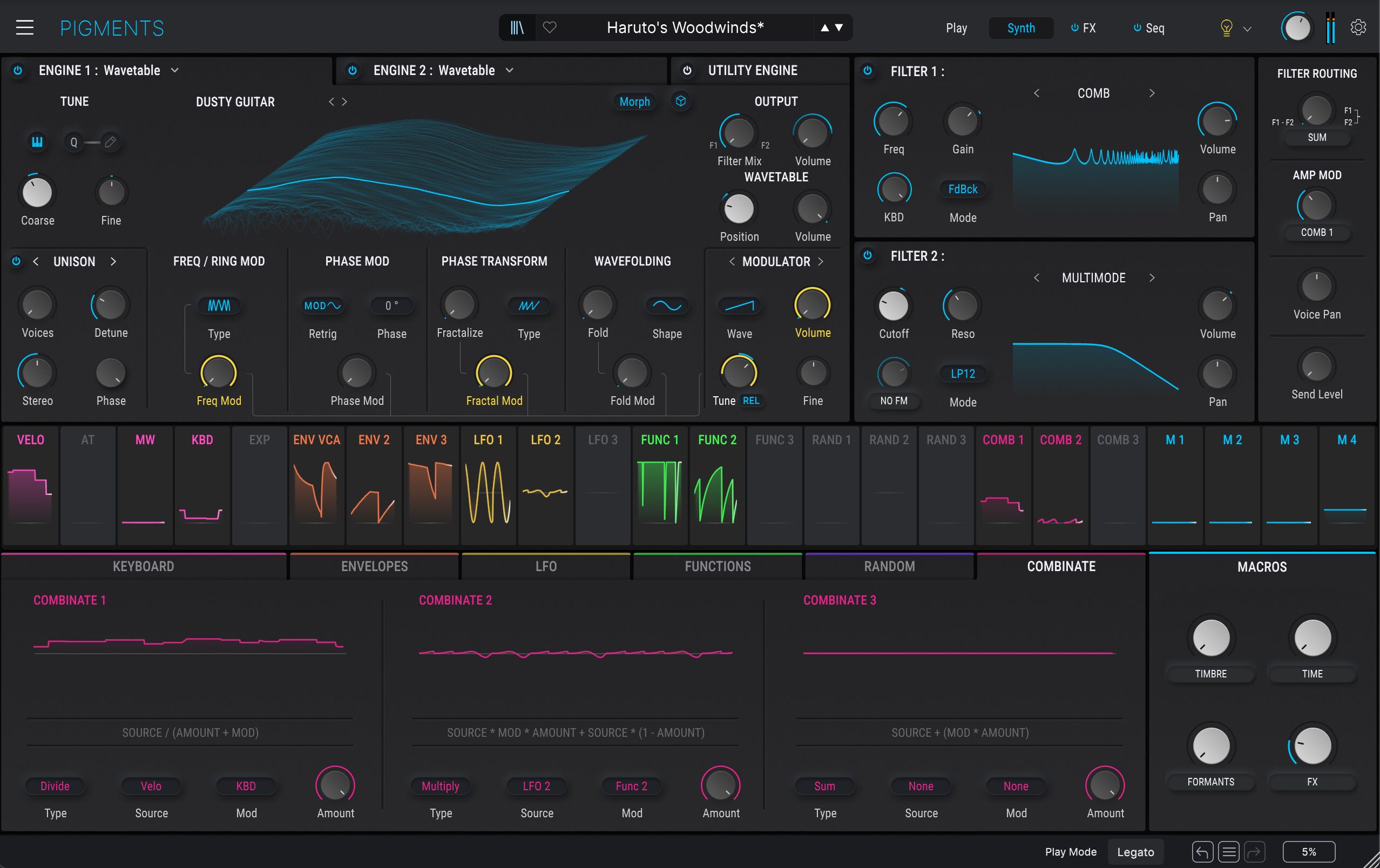Open Combinate 2 Multiply type dropdown
This screenshot has width=1380, height=868.
[440, 786]
